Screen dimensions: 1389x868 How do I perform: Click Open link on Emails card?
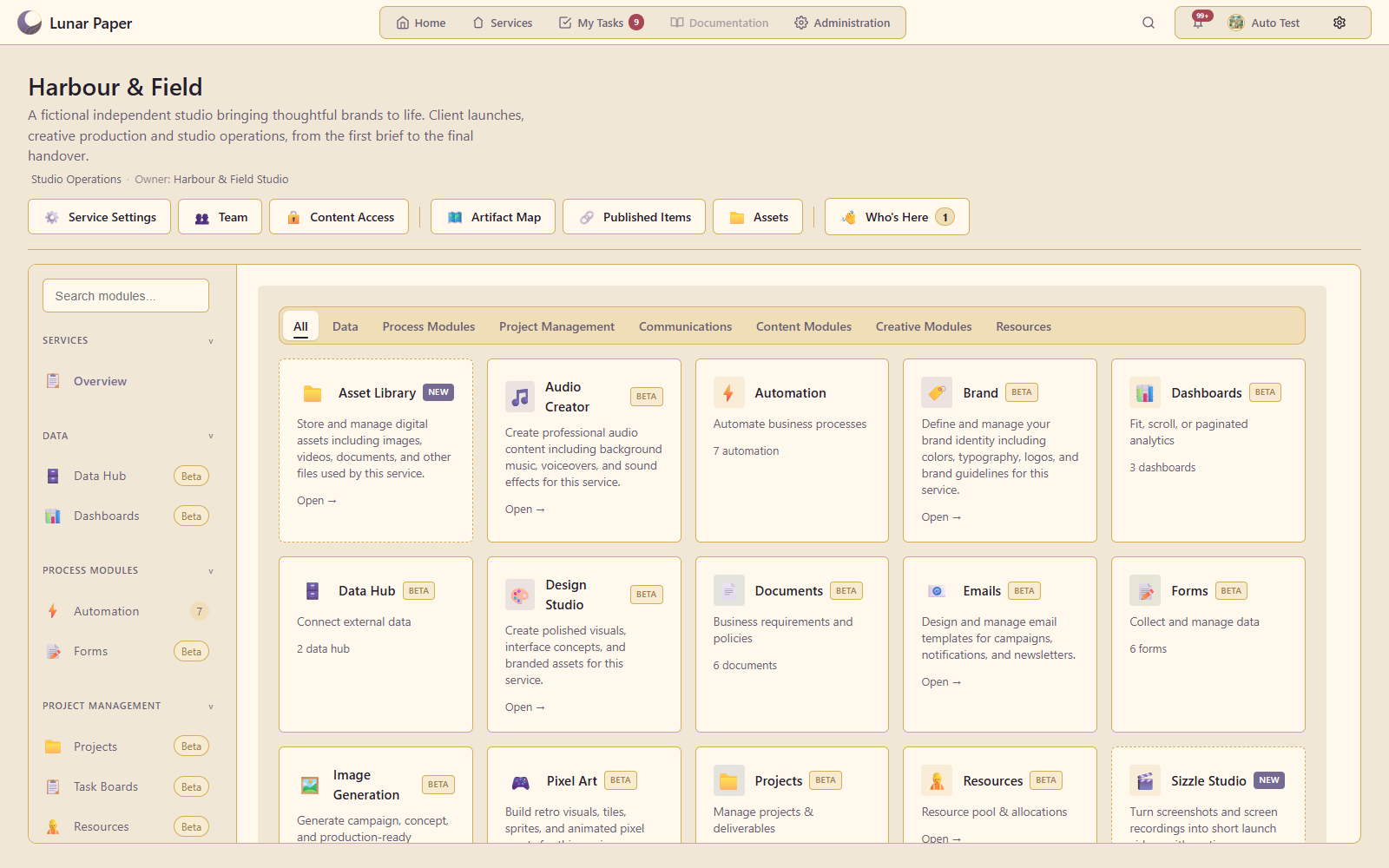tap(941, 682)
